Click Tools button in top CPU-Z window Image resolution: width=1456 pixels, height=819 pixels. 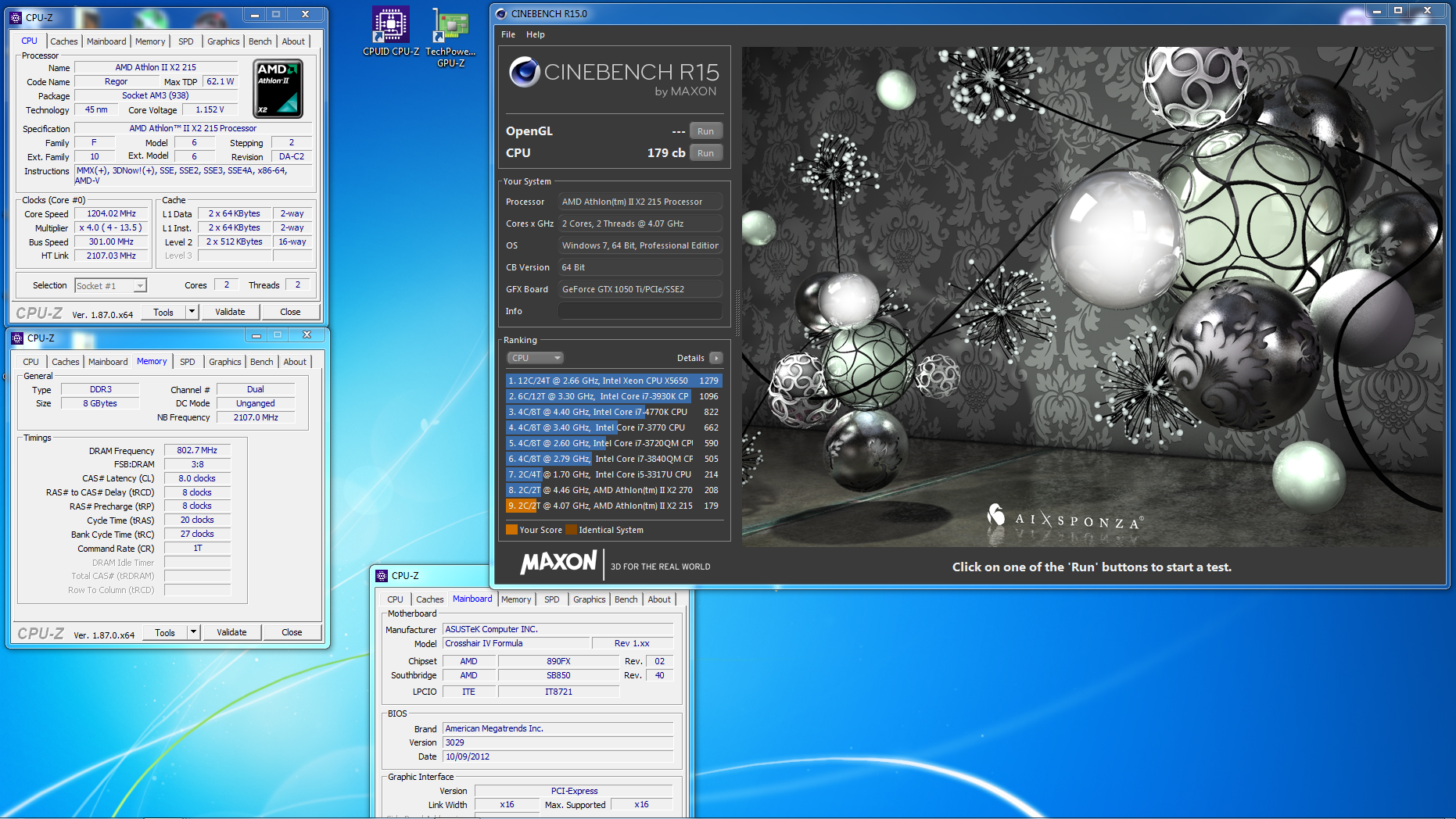click(163, 312)
